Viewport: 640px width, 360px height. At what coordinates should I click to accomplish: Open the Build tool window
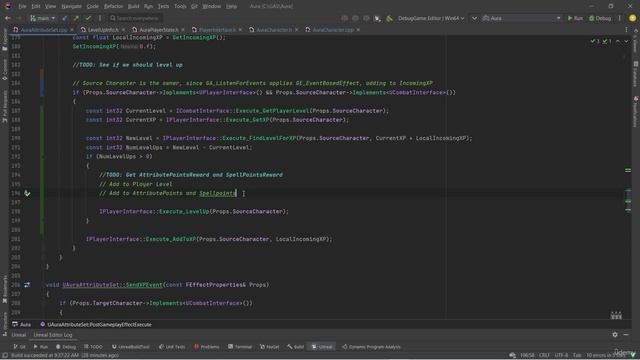(296, 347)
